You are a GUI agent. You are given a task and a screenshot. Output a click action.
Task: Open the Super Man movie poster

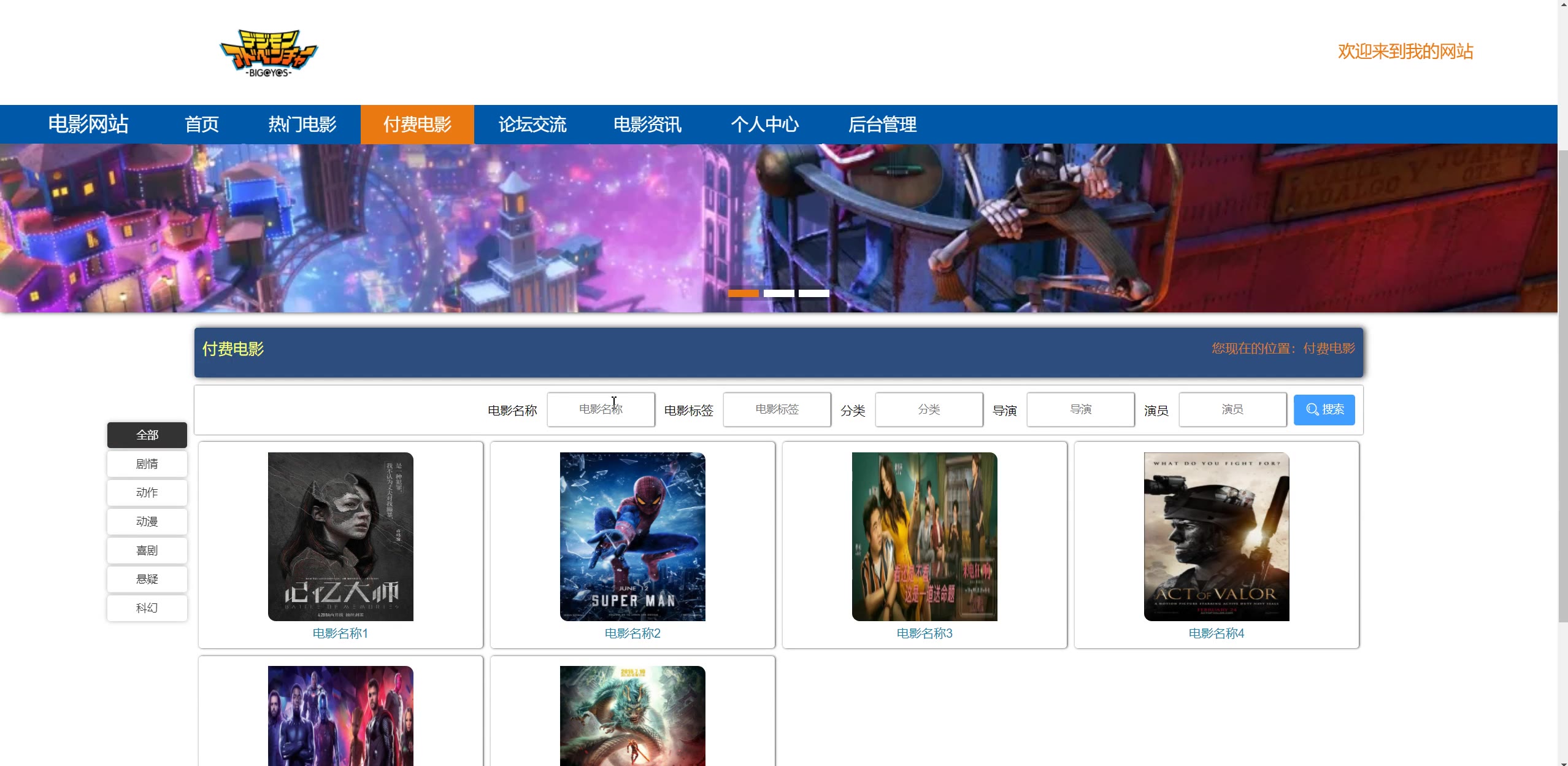632,536
